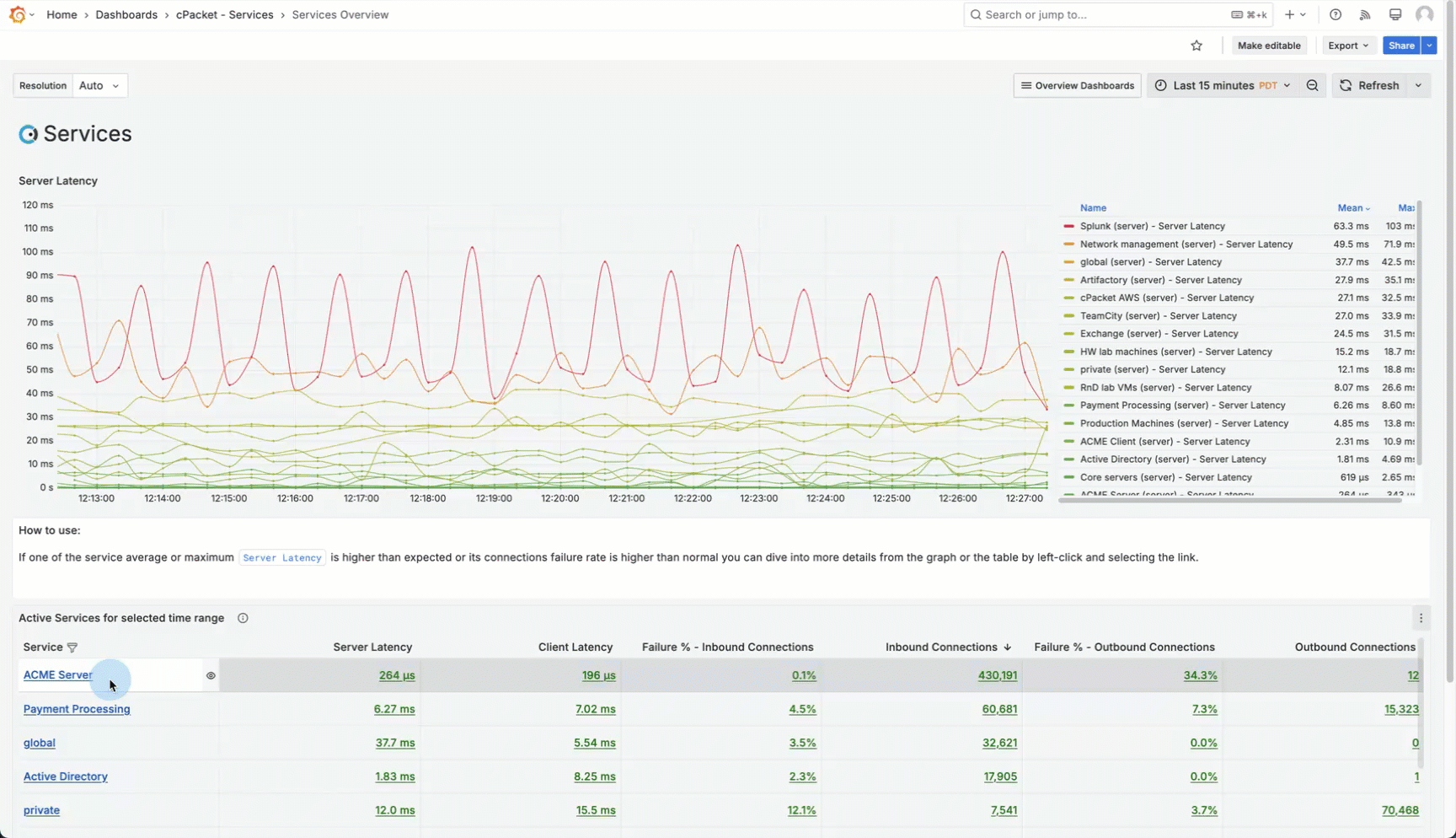
Task: Open the ACME Server service link
Action: 58,675
